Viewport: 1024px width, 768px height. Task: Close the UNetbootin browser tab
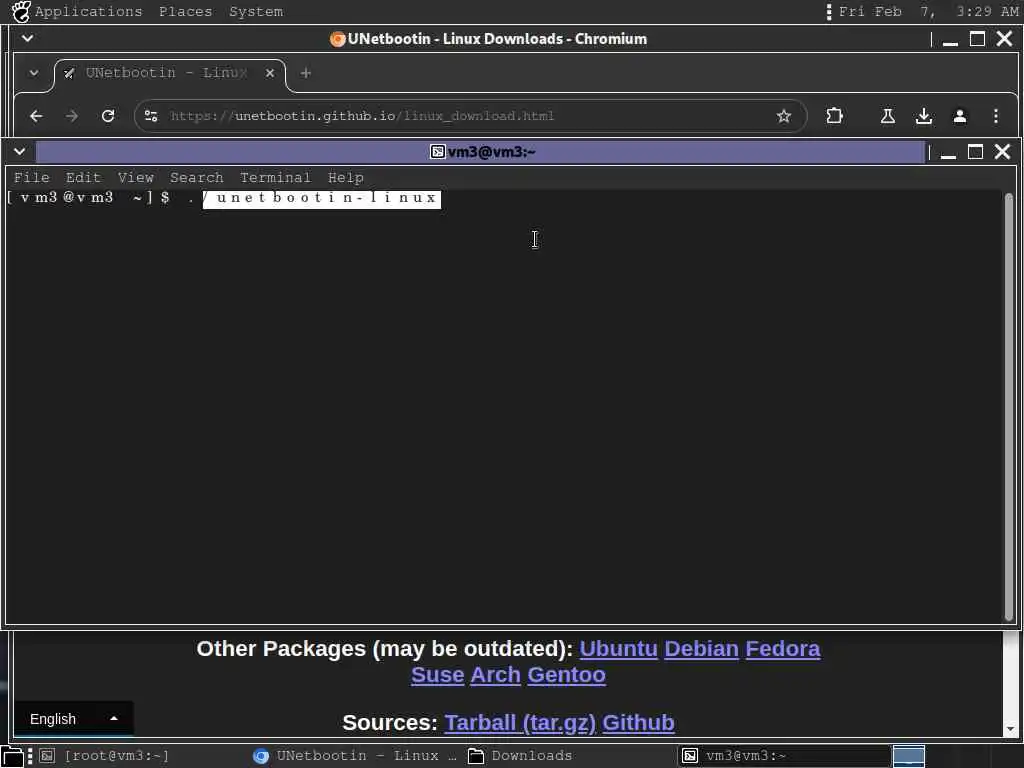click(270, 73)
